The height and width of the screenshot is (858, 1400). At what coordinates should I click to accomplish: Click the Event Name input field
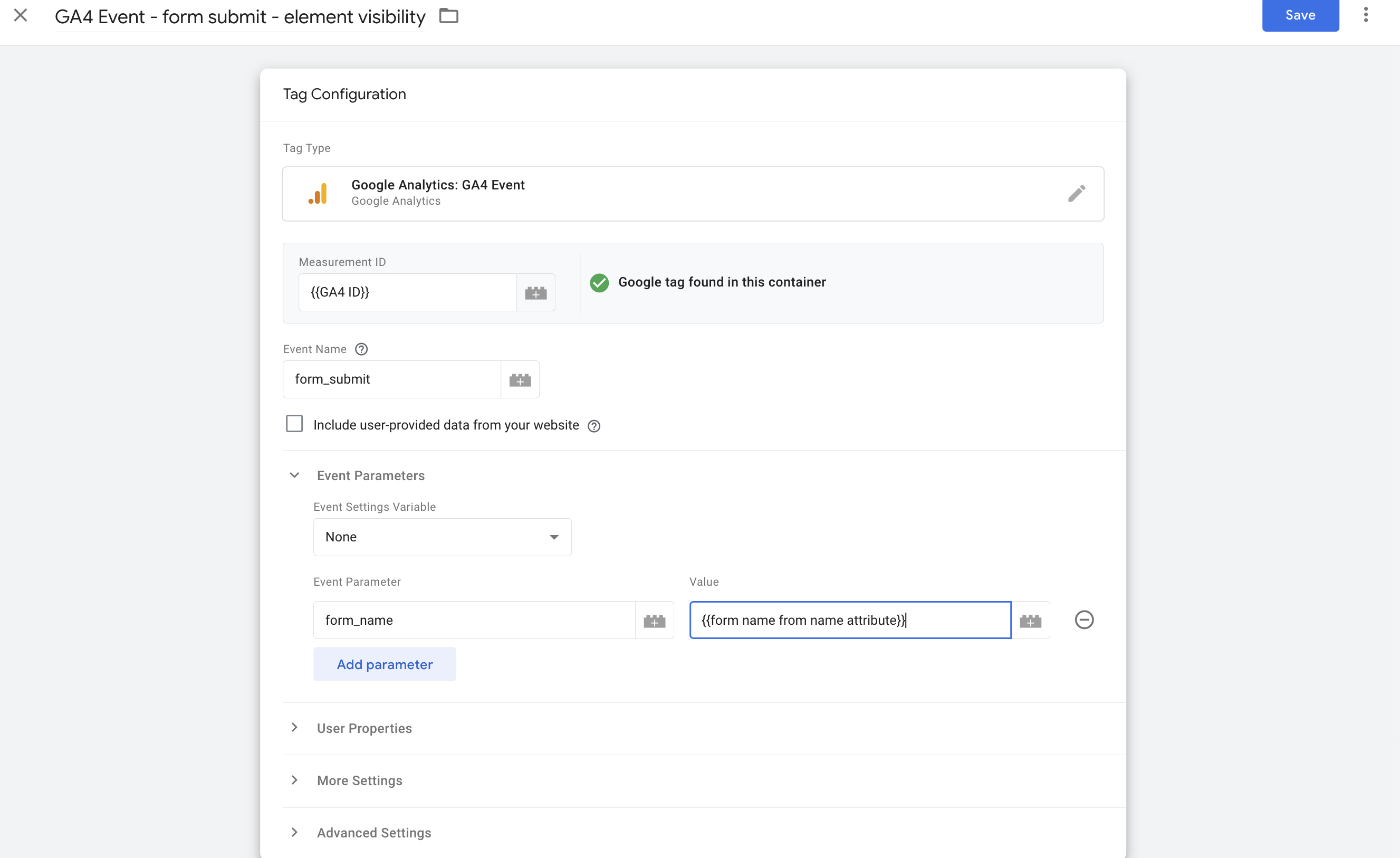391,379
